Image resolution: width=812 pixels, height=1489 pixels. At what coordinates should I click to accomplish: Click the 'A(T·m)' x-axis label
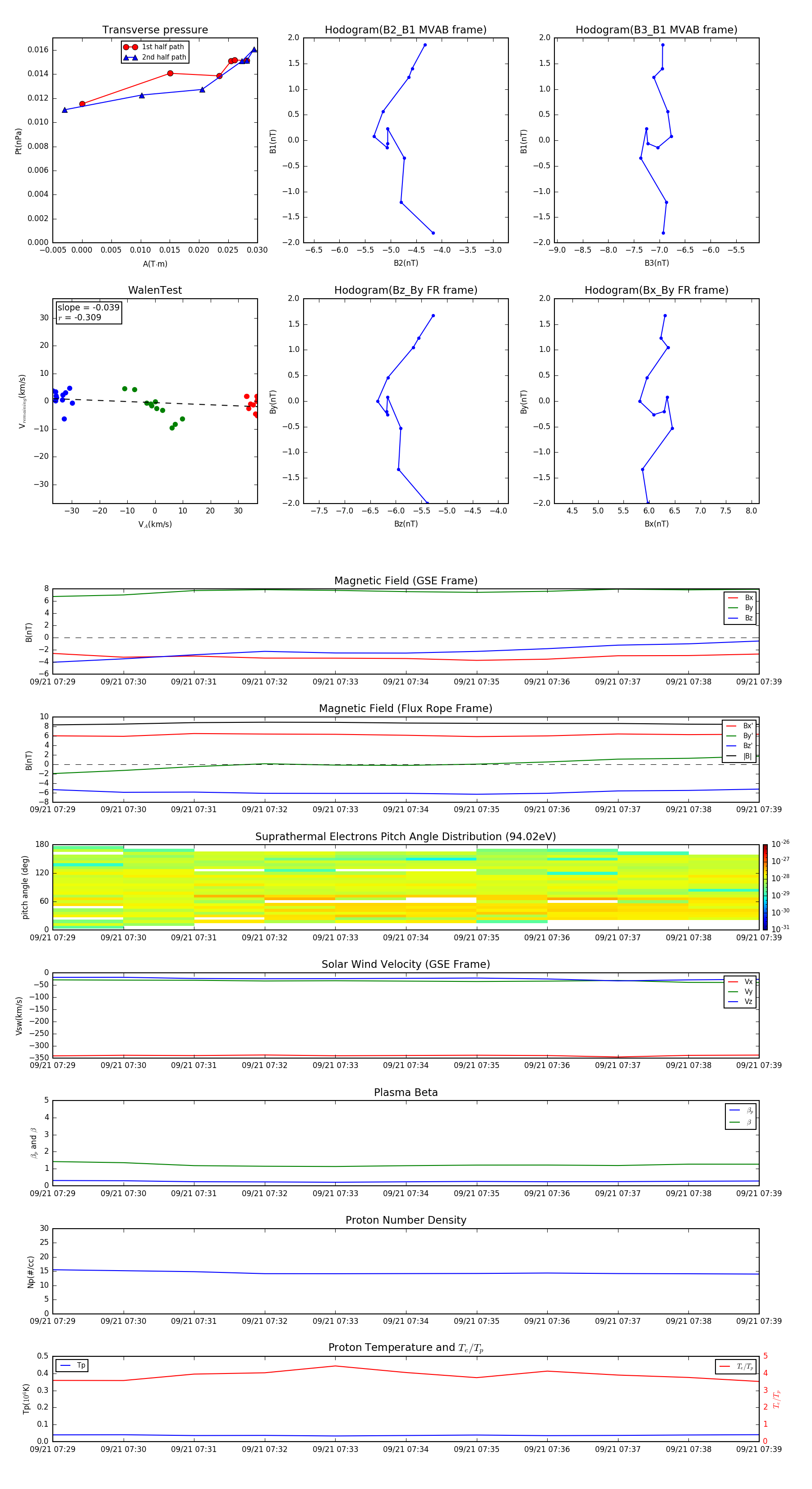tap(155, 264)
